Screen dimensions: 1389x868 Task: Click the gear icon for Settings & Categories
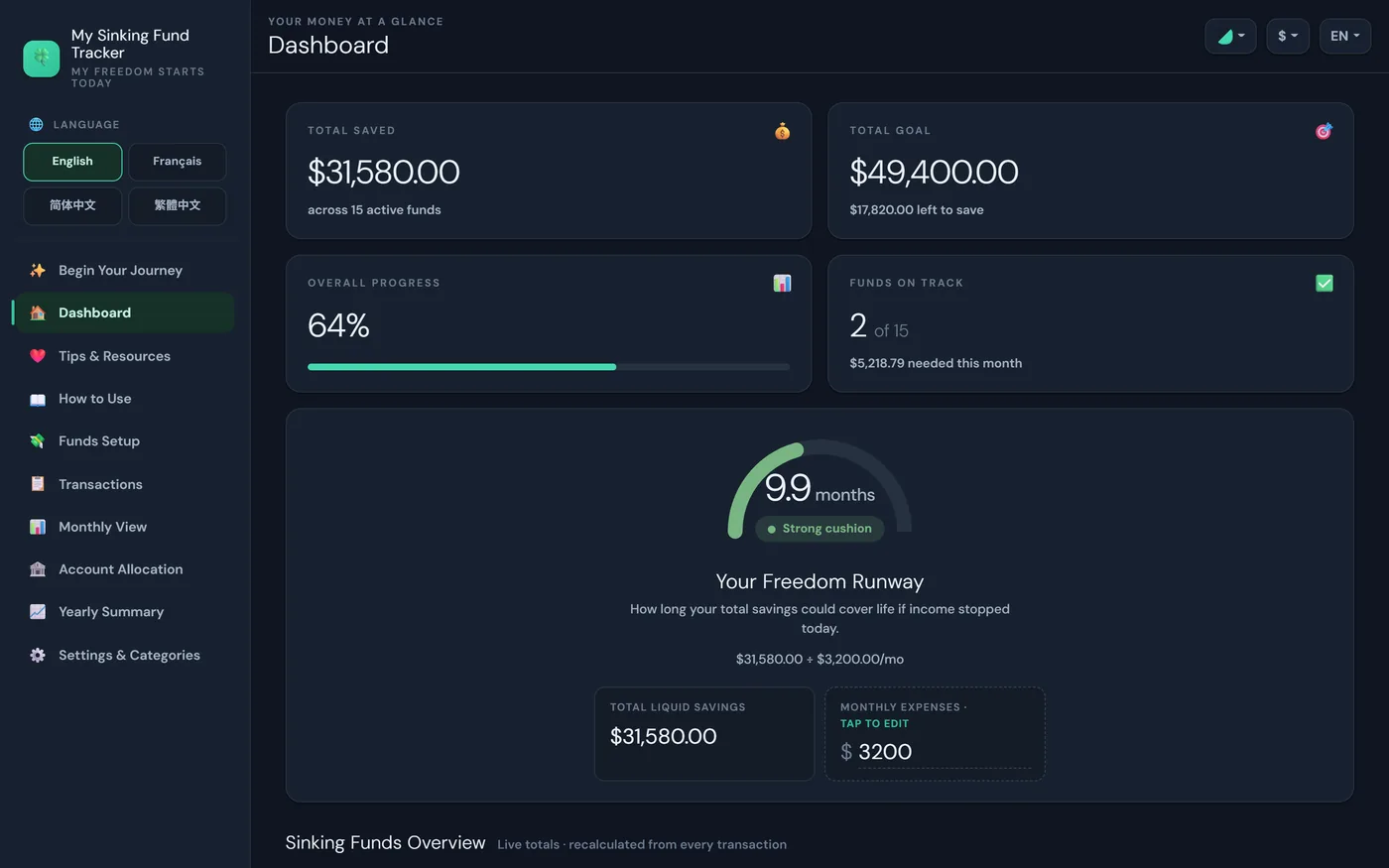coord(38,655)
